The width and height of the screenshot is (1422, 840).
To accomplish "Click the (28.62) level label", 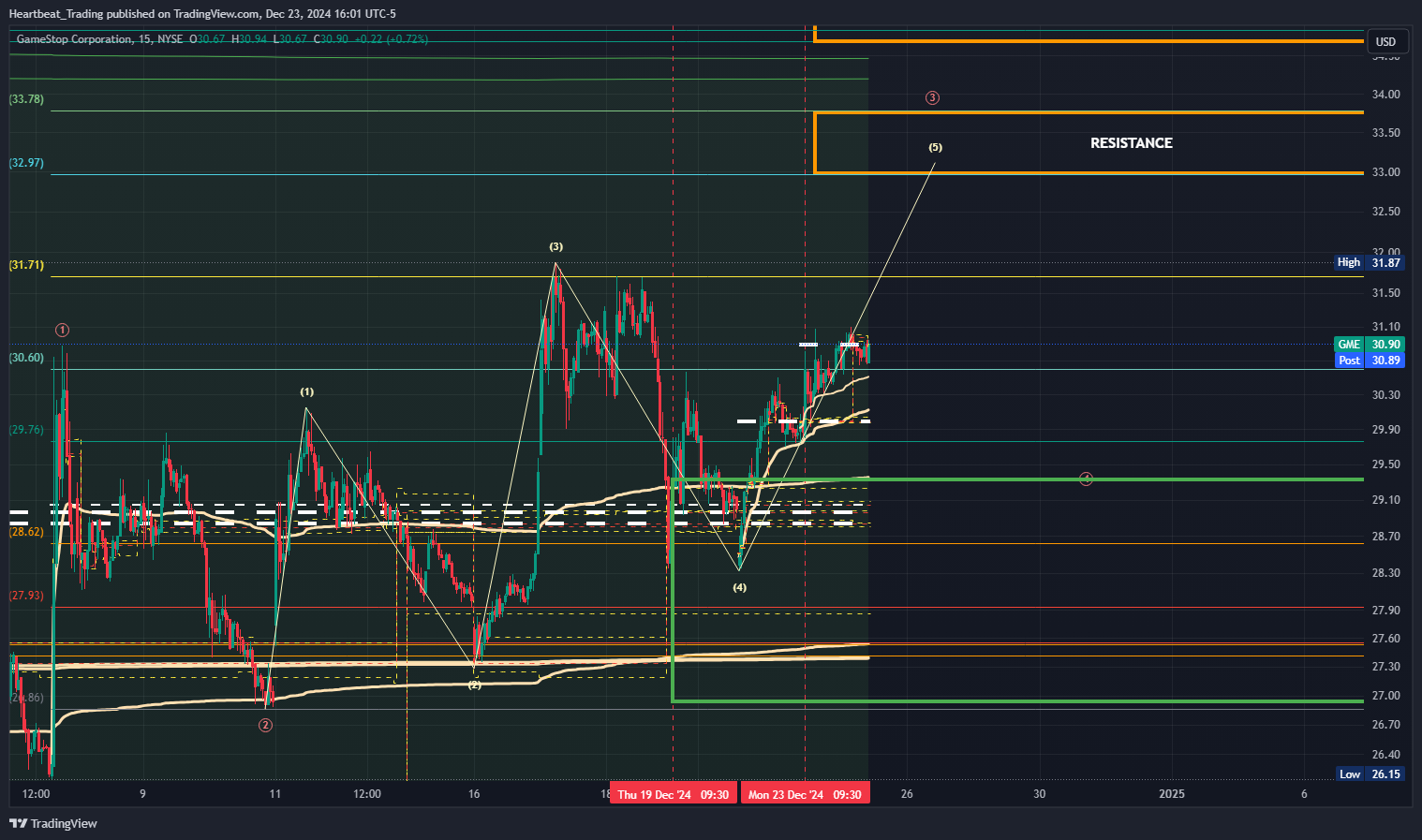I will [x=26, y=532].
